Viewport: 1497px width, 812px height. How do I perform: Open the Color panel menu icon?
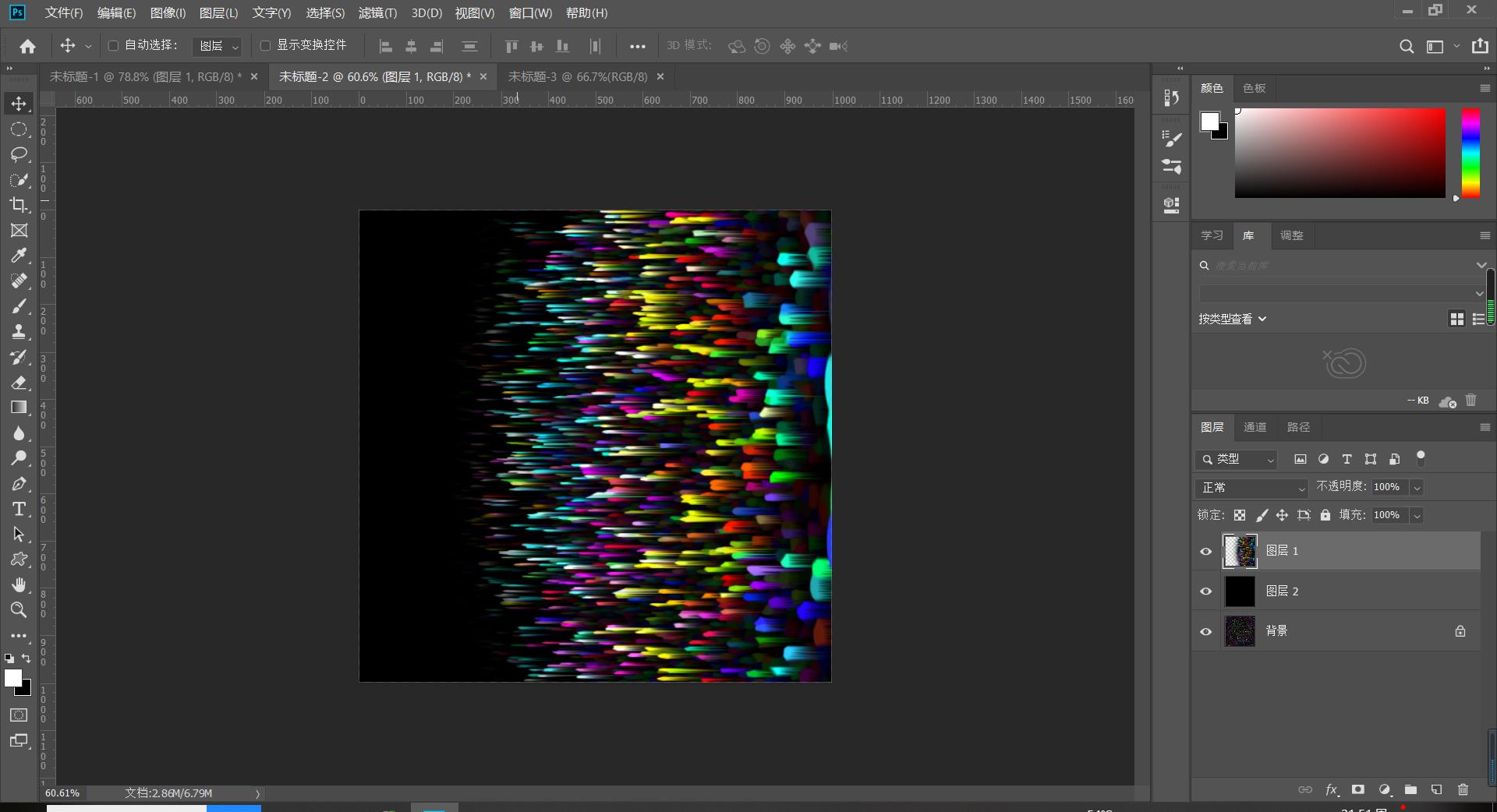coord(1485,88)
